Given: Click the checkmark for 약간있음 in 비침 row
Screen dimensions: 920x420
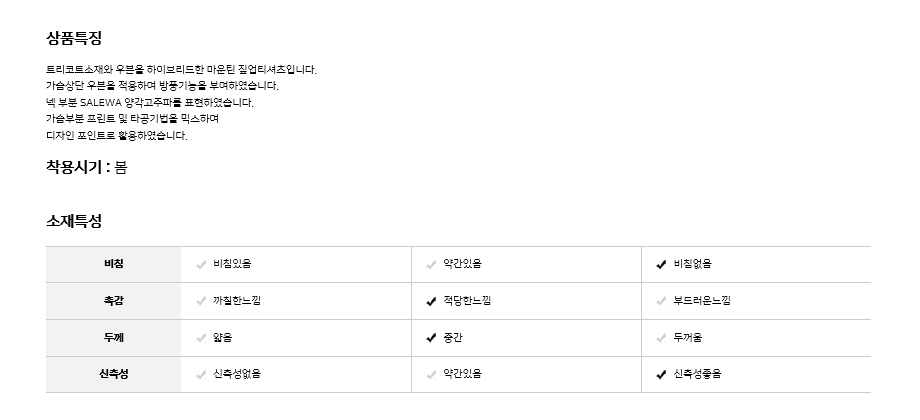Looking at the screenshot, I should pos(431,265).
